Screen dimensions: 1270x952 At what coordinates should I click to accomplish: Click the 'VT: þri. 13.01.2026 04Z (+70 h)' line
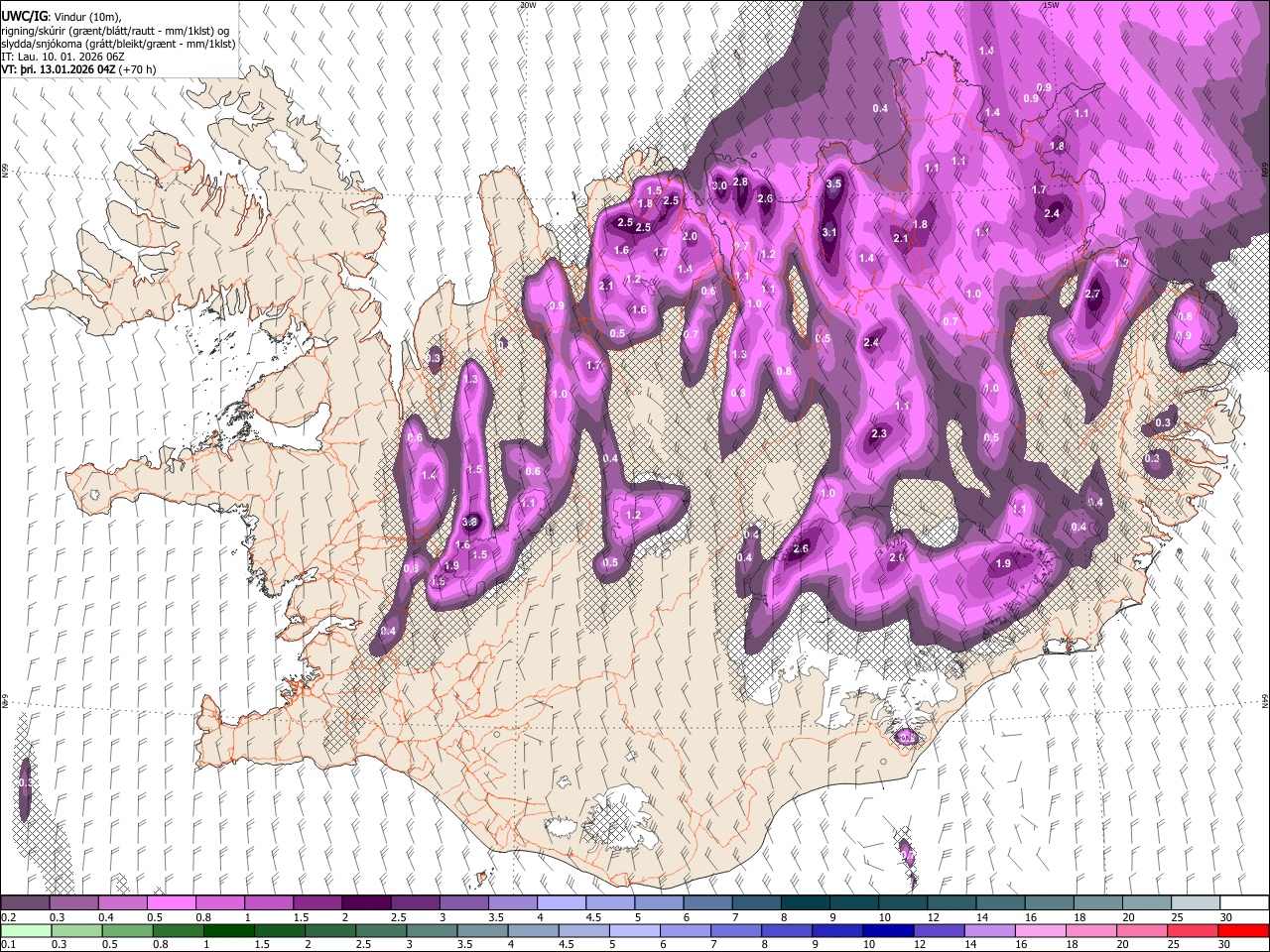[79, 70]
